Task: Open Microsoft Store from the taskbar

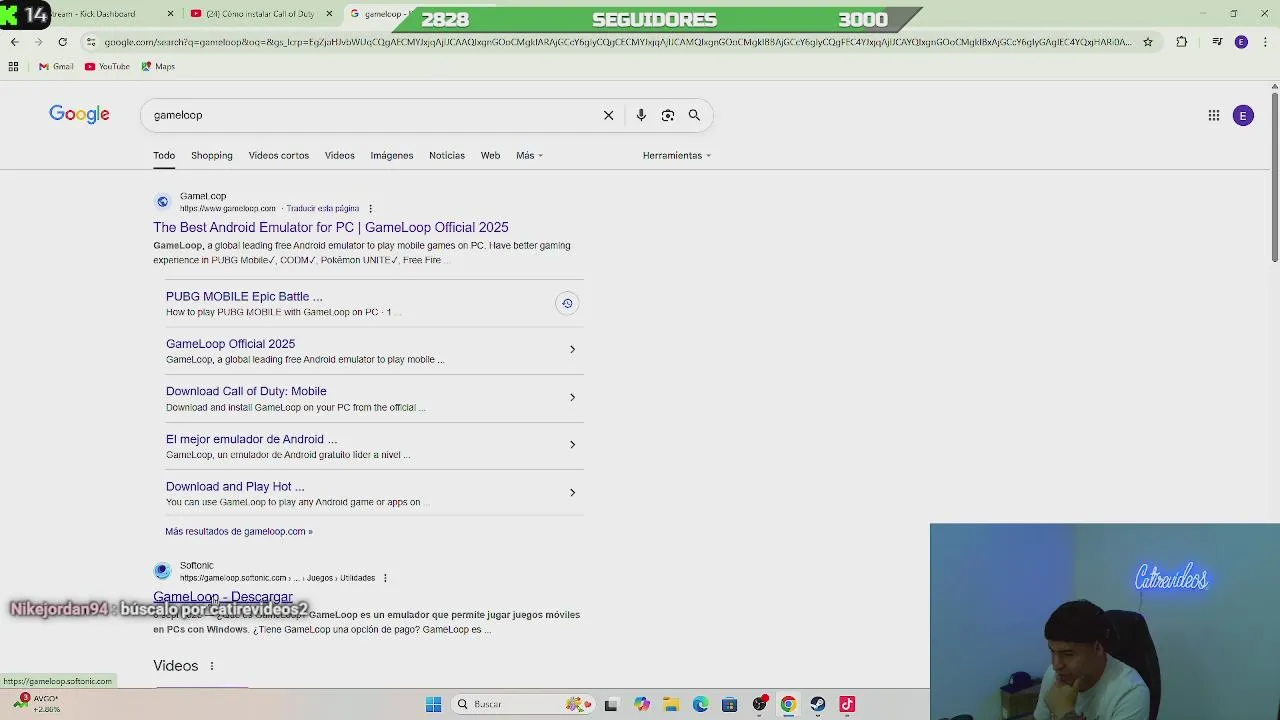Action: tap(729, 704)
